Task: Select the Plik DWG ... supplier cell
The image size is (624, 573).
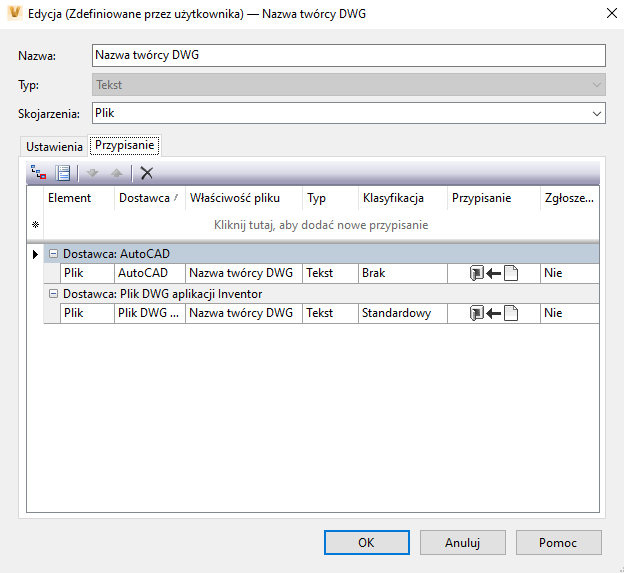Action: pyautogui.click(x=150, y=313)
